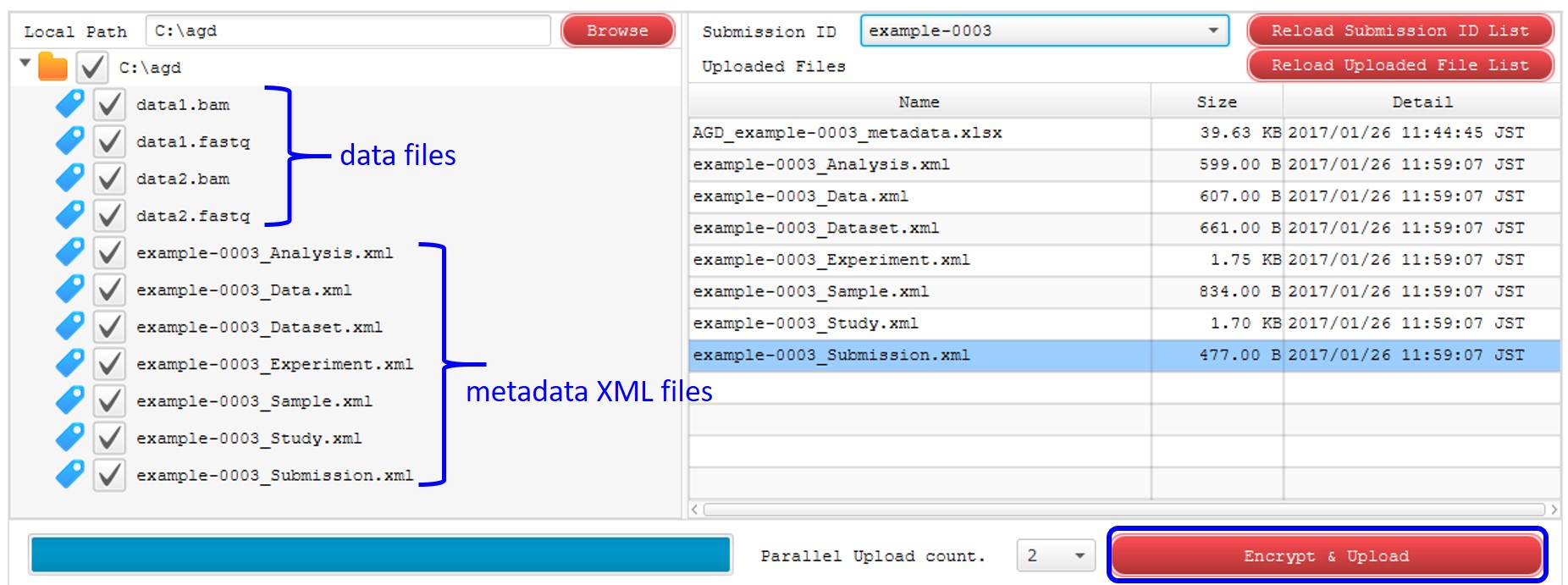Screen dimensions: 1568x585
Task: Click the Local Path input field
Action: [x=348, y=31]
